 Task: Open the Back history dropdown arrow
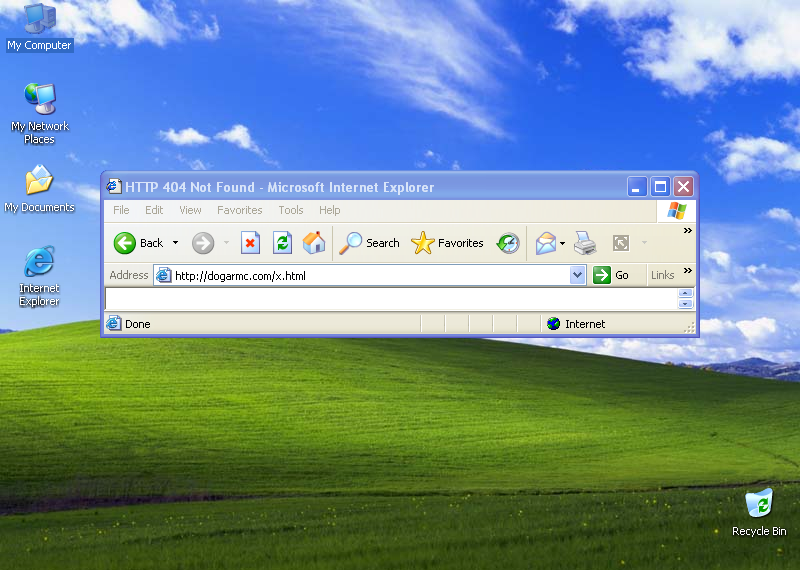(176, 243)
